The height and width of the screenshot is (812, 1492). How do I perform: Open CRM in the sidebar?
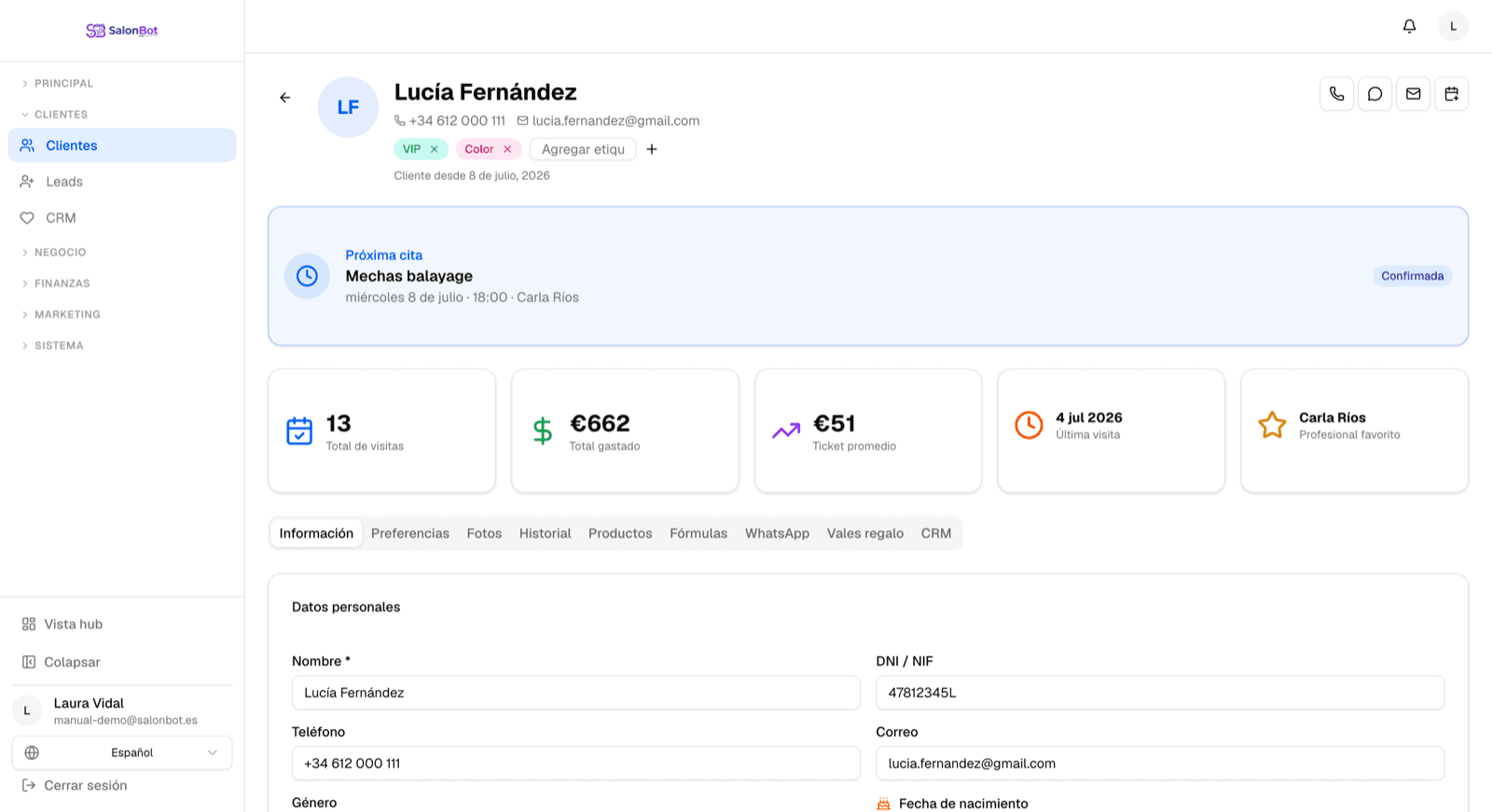122,218
